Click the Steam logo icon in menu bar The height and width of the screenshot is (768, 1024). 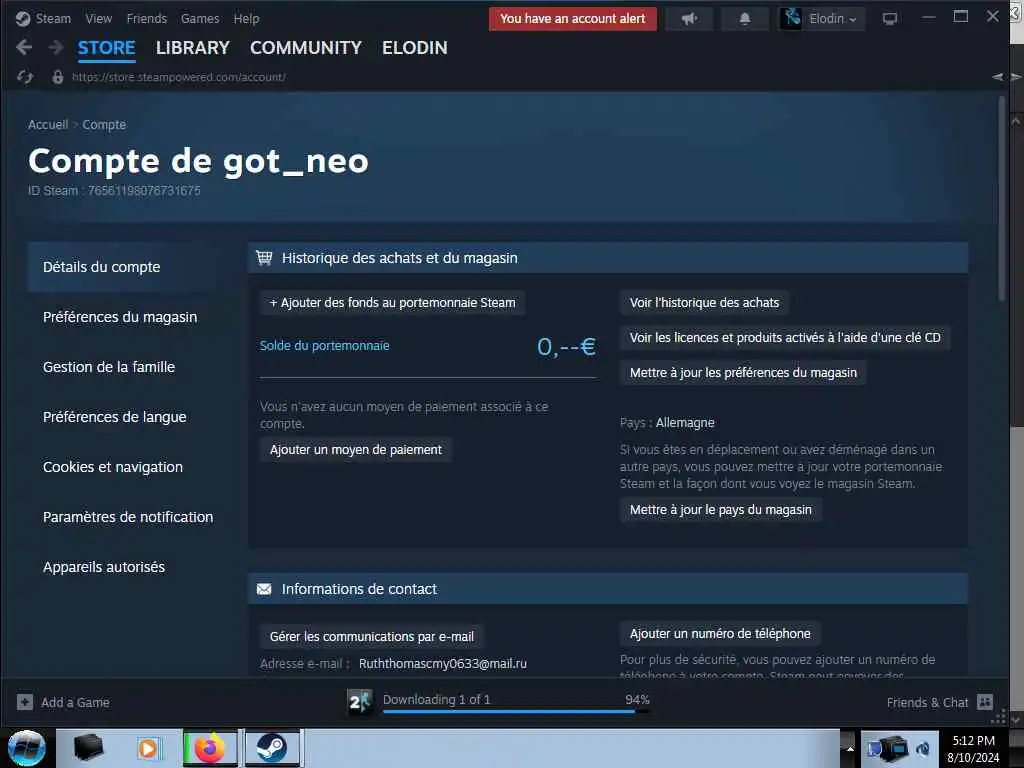23,19
